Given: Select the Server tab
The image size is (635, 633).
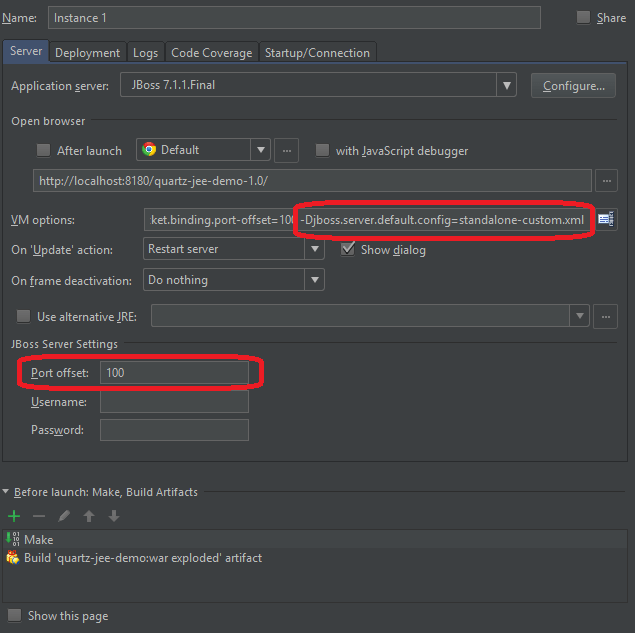Looking at the screenshot, I should pyautogui.click(x=26, y=51).
